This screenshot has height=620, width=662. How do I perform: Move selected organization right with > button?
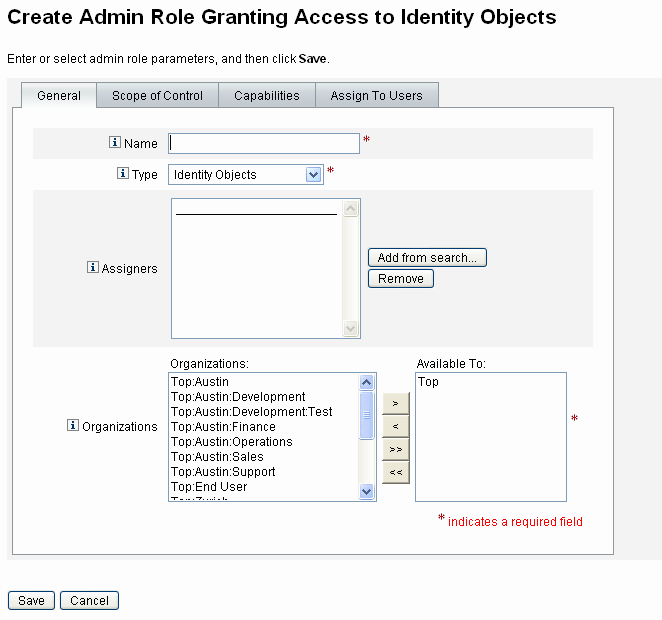tap(396, 403)
